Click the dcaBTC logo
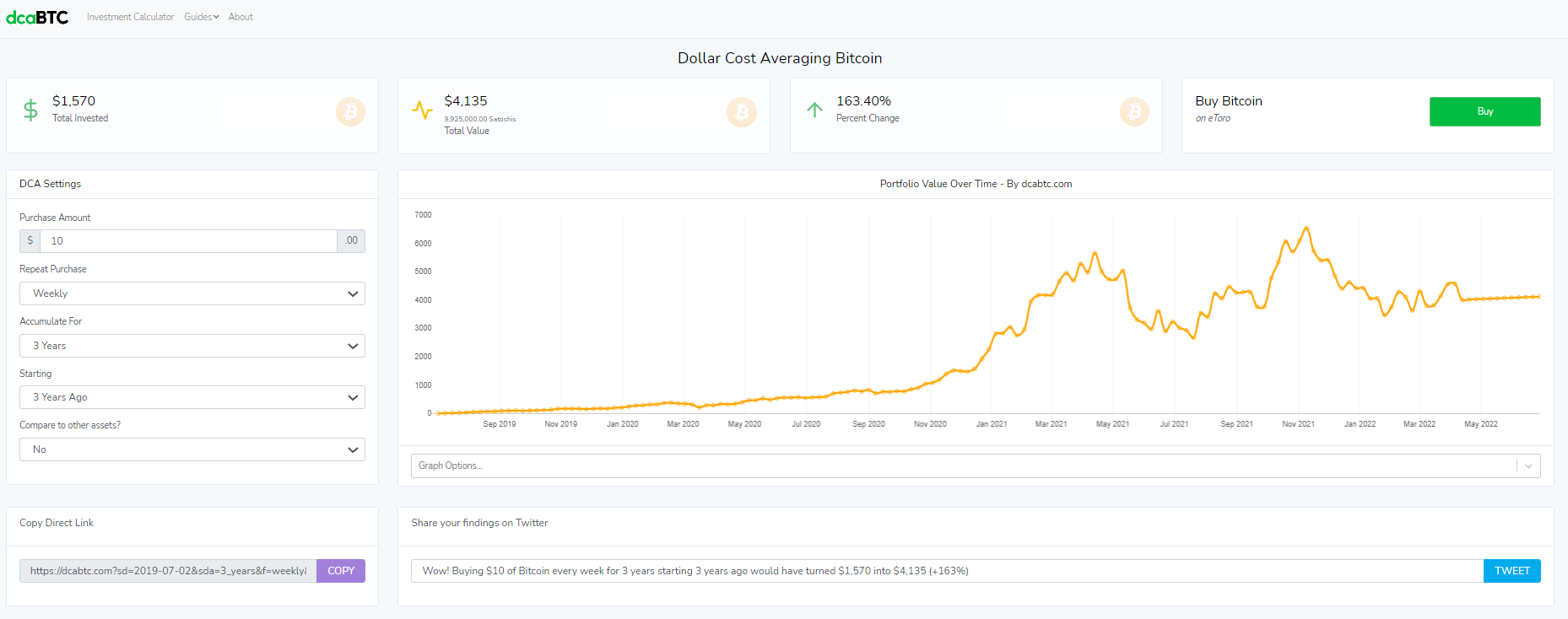1568x619 pixels. 37,17
